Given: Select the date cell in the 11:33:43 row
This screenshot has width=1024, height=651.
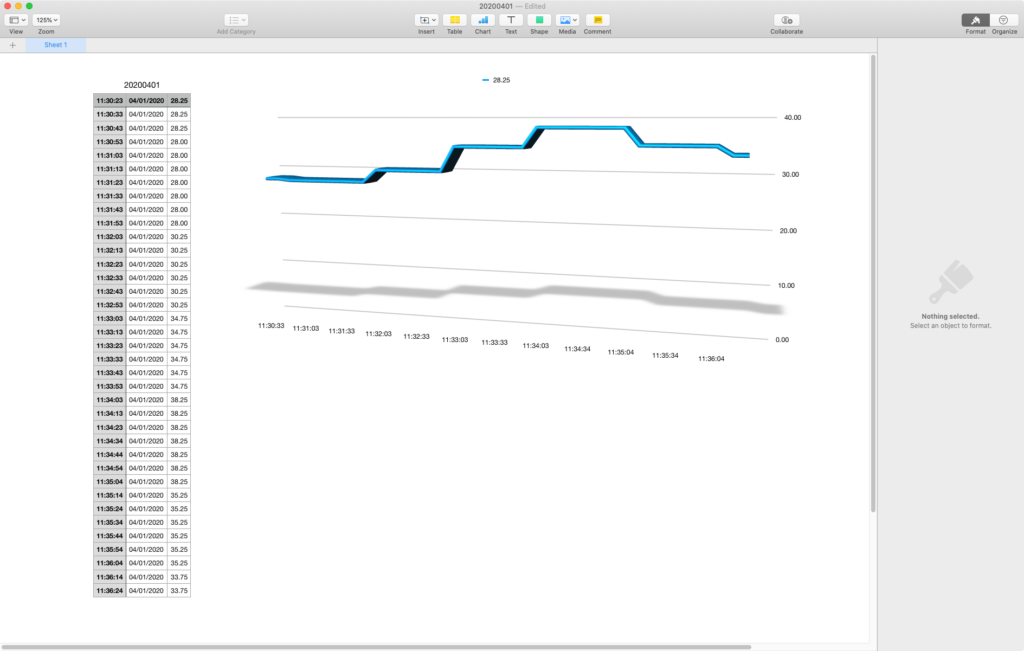Looking at the screenshot, I should point(146,373).
